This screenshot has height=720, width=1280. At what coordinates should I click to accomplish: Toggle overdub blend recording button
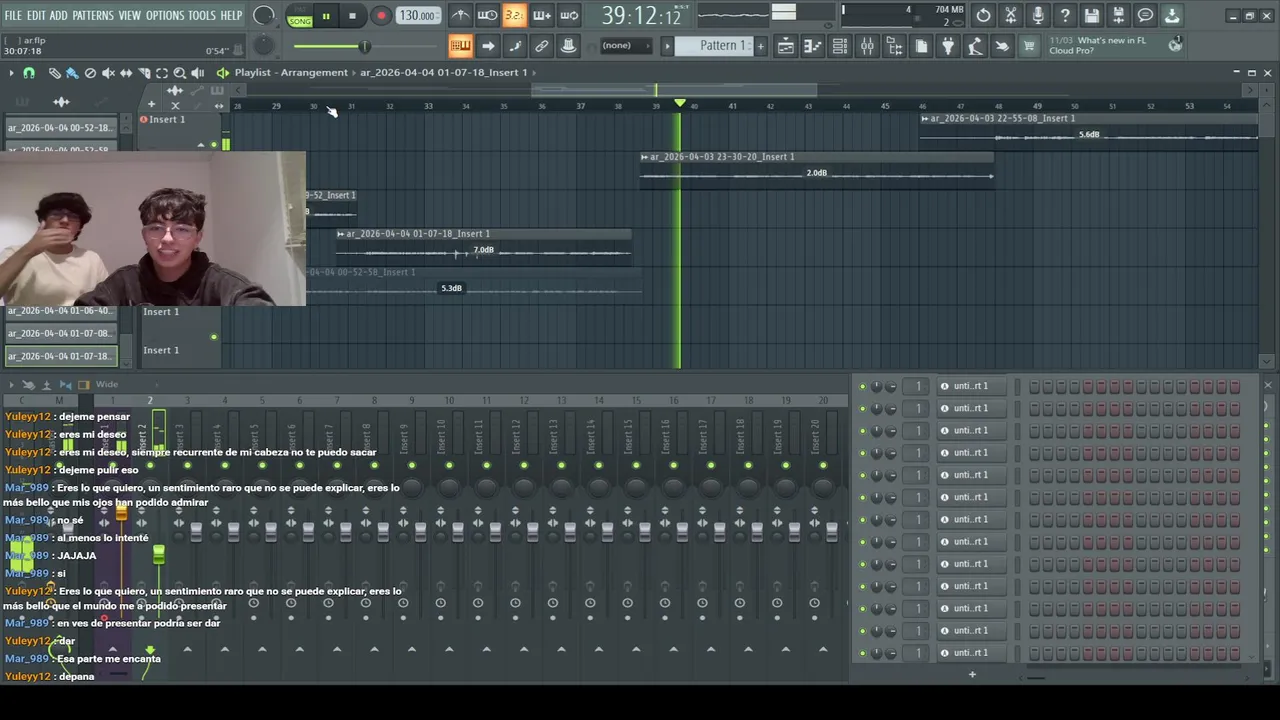point(541,15)
